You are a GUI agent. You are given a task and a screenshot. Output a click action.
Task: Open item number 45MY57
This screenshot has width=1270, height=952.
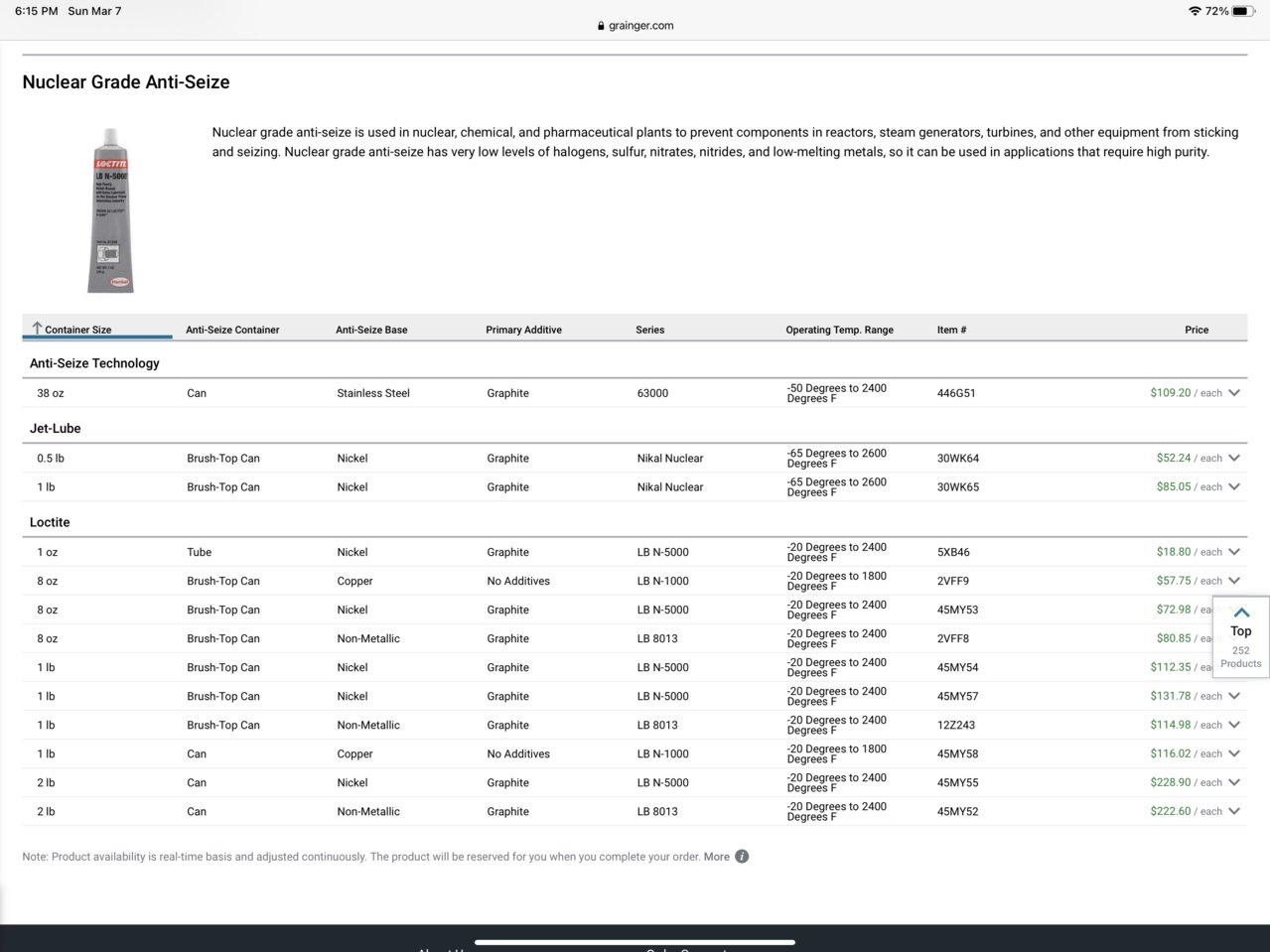pyautogui.click(x=957, y=696)
